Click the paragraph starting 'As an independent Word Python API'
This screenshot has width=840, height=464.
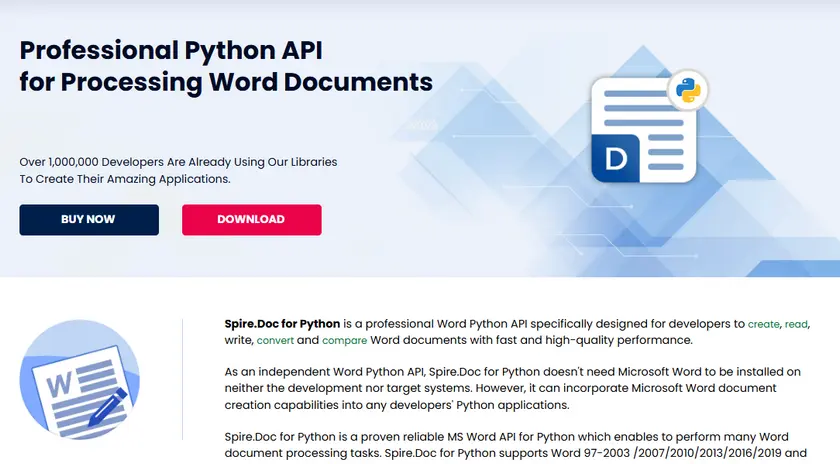pos(513,388)
